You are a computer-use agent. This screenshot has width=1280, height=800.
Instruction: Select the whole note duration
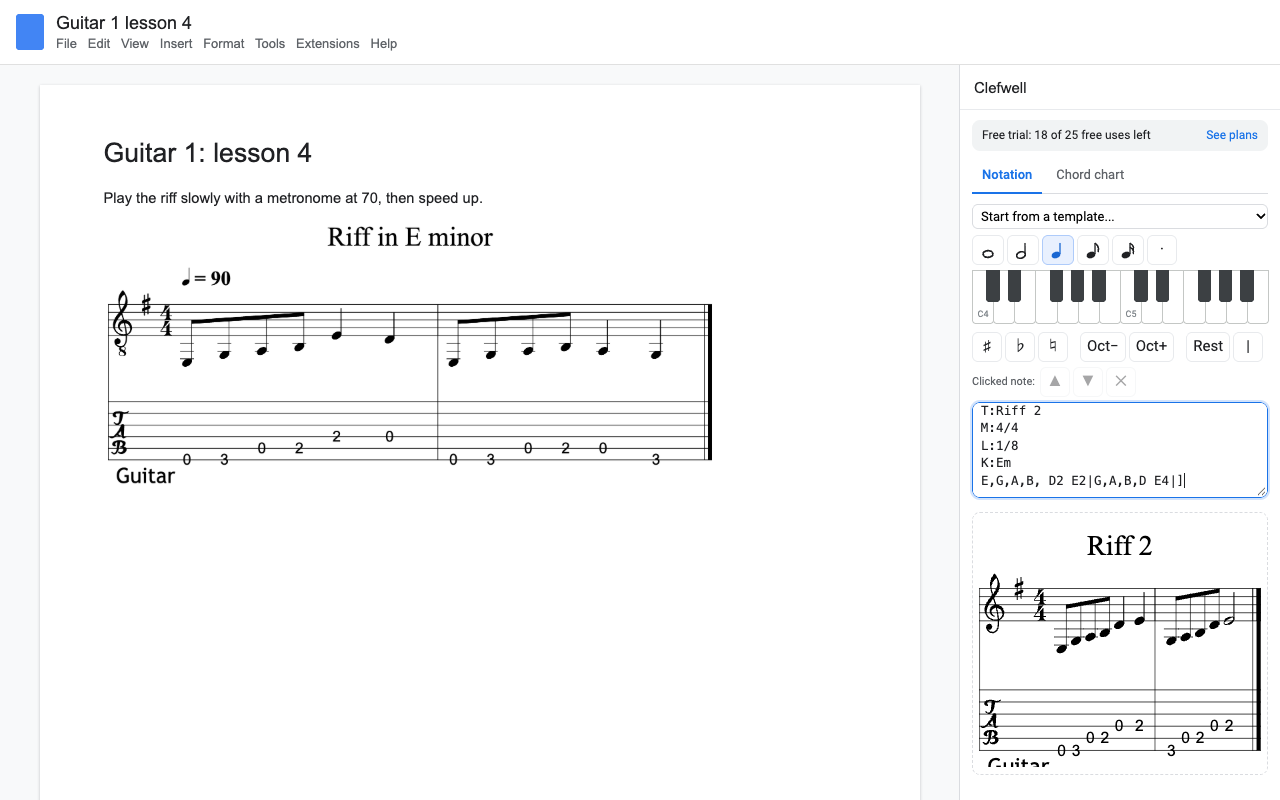click(987, 250)
